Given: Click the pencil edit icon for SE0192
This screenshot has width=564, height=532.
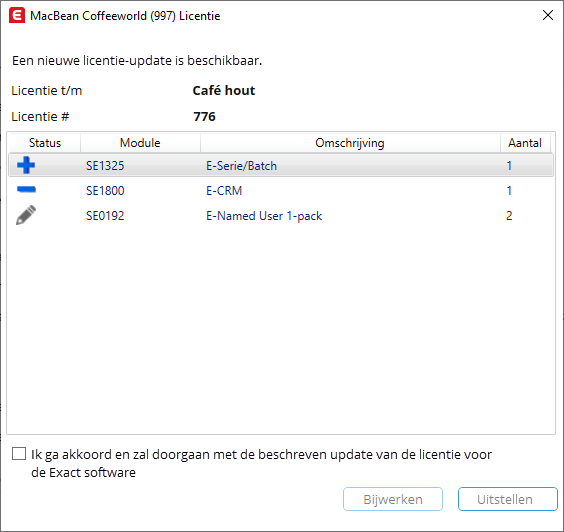Looking at the screenshot, I should pos(26,215).
